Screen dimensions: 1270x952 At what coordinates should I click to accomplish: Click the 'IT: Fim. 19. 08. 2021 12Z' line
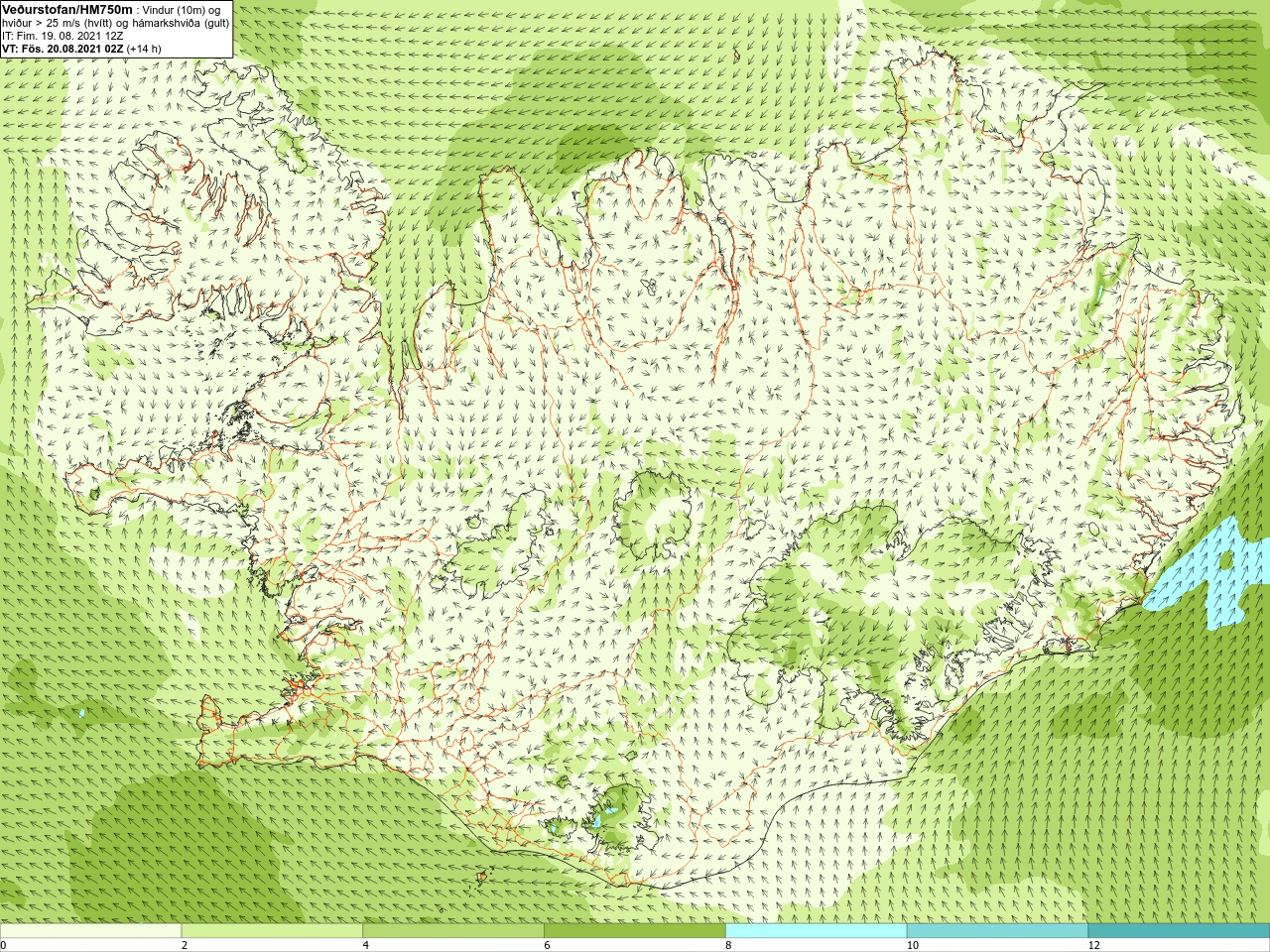(x=63, y=36)
